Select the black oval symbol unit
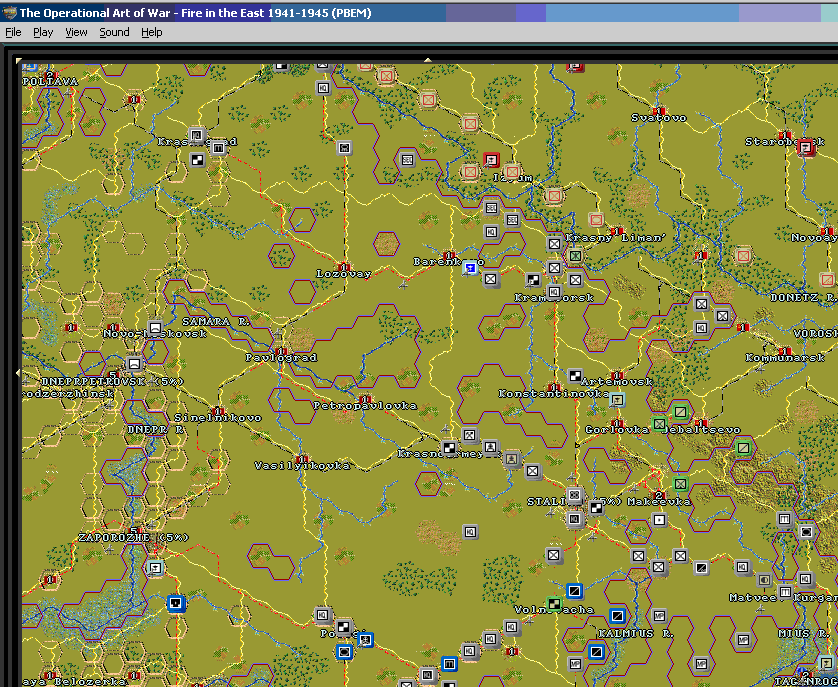Image resolution: width=838 pixels, height=687 pixels. pyautogui.click(x=806, y=531)
